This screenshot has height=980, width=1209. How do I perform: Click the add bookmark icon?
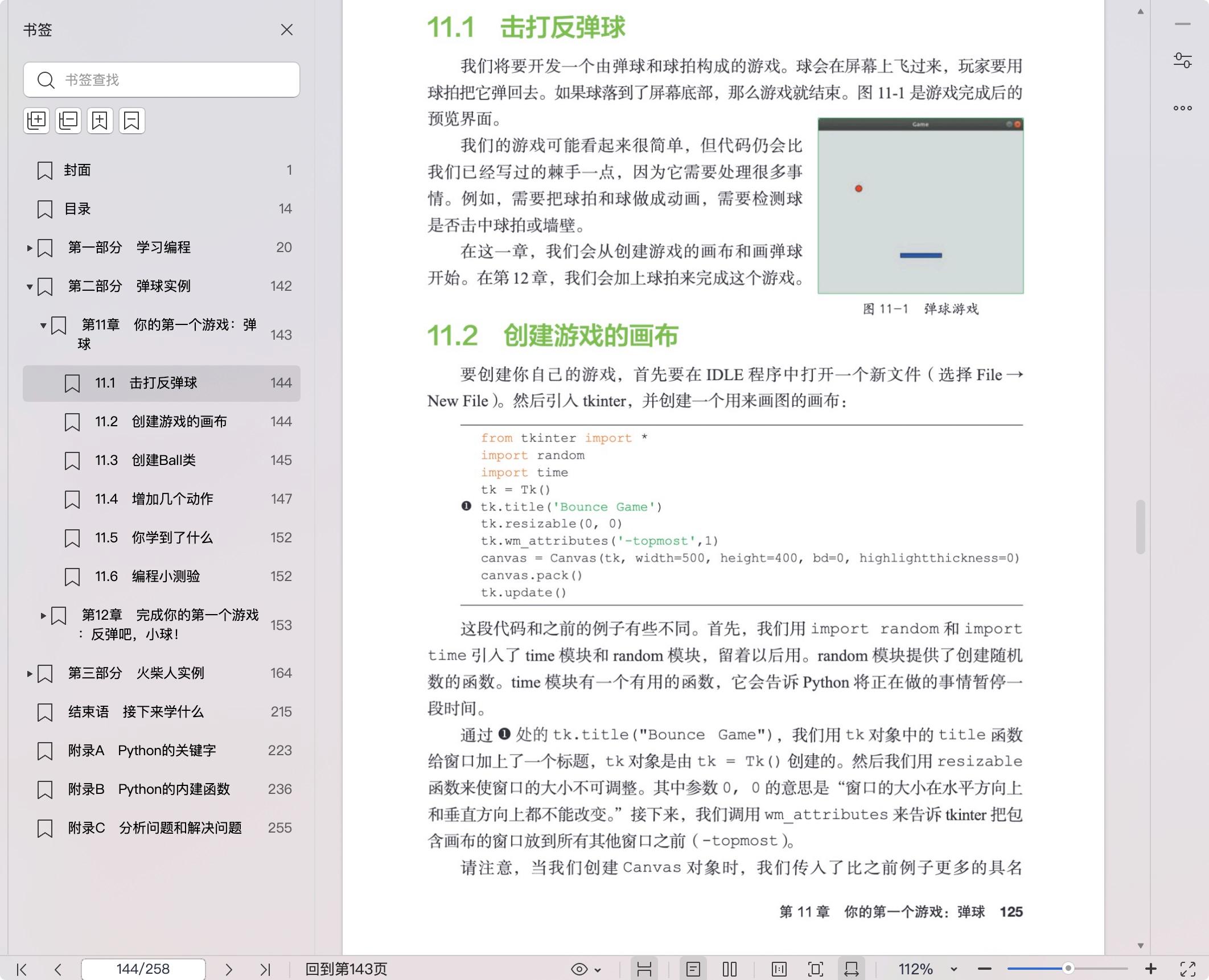click(100, 121)
